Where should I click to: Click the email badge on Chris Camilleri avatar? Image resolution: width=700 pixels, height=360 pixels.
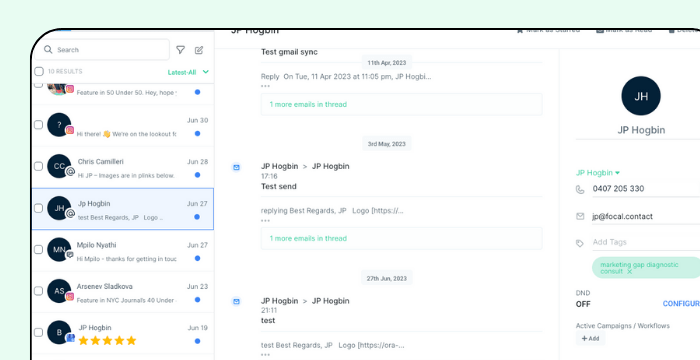[x=70, y=172]
